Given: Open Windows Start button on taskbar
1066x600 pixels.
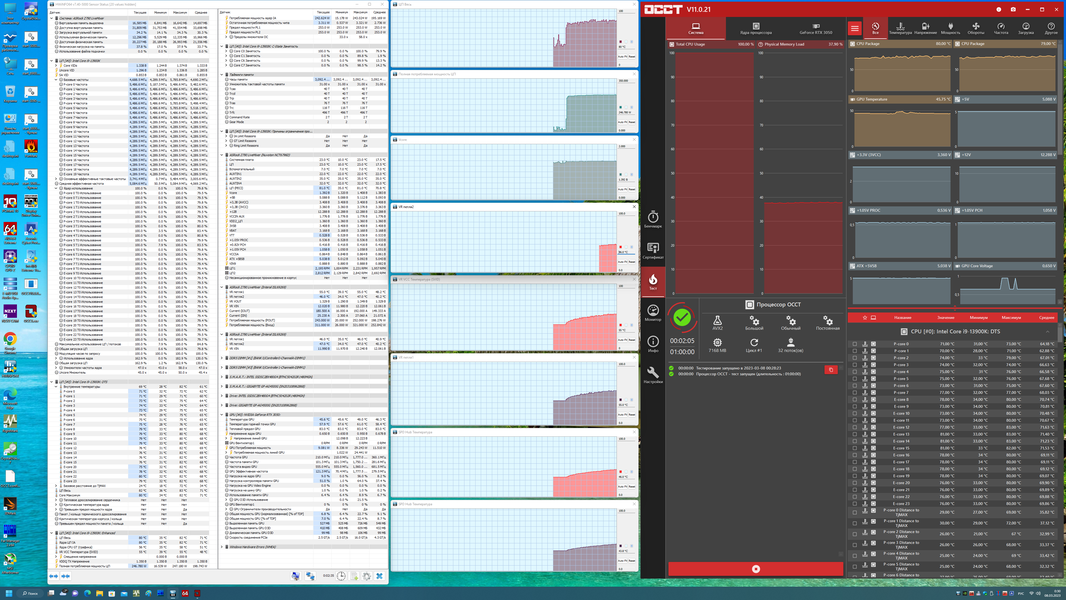Looking at the screenshot, I should tap(8, 593).
